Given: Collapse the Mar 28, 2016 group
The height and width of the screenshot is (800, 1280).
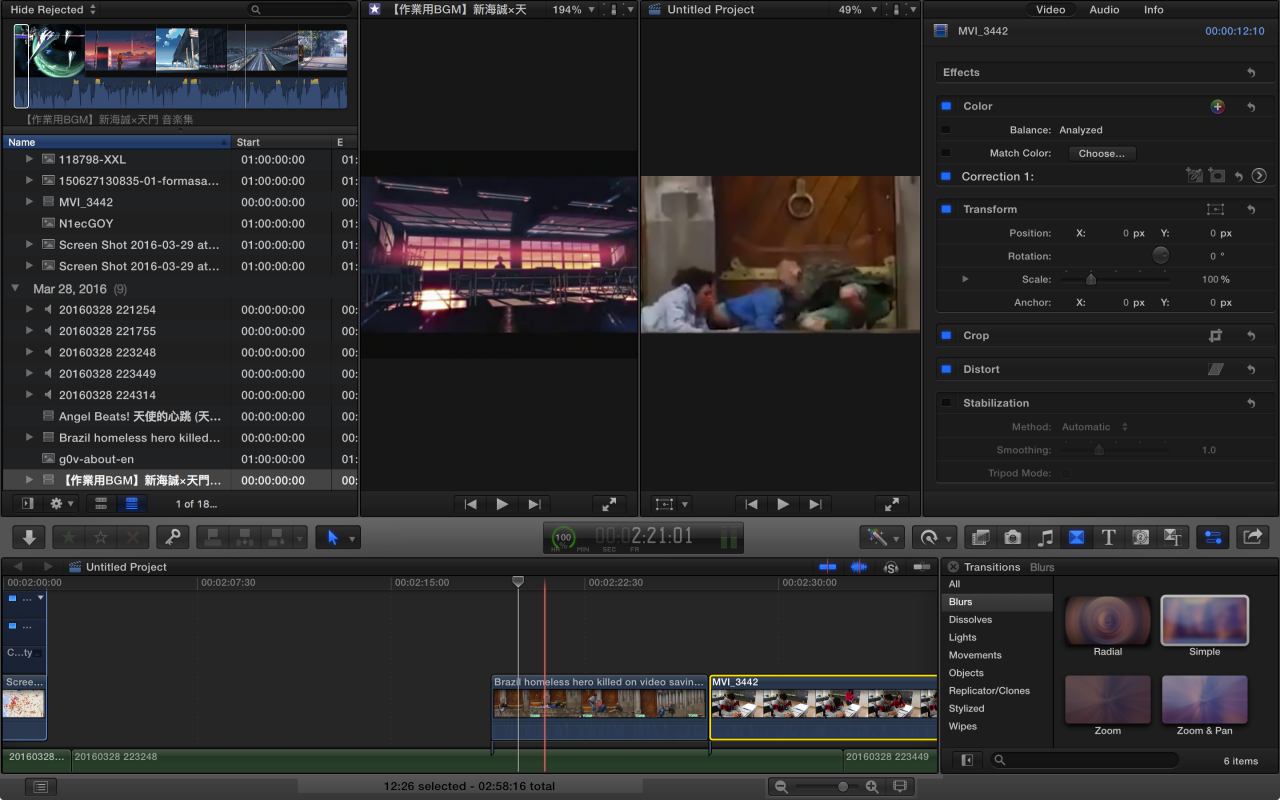Looking at the screenshot, I should click(x=15, y=288).
